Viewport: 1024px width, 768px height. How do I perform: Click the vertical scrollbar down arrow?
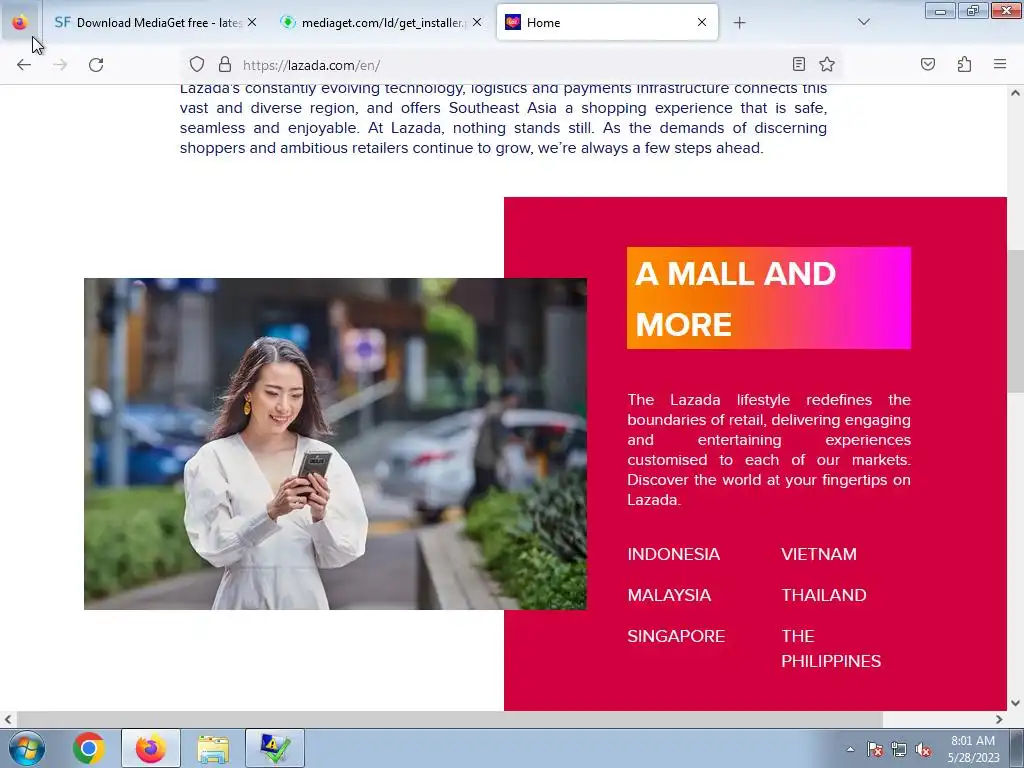coord(1016,703)
